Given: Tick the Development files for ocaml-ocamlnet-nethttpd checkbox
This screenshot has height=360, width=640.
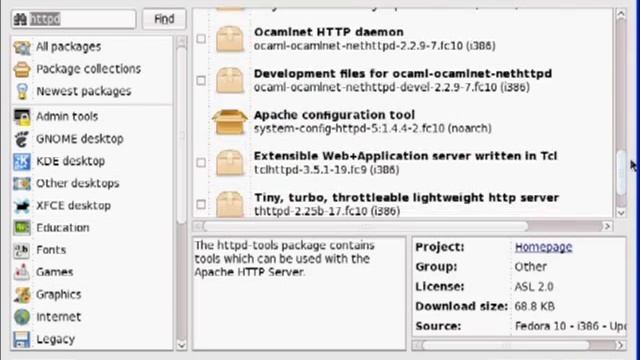Looking at the screenshot, I should [x=201, y=80].
